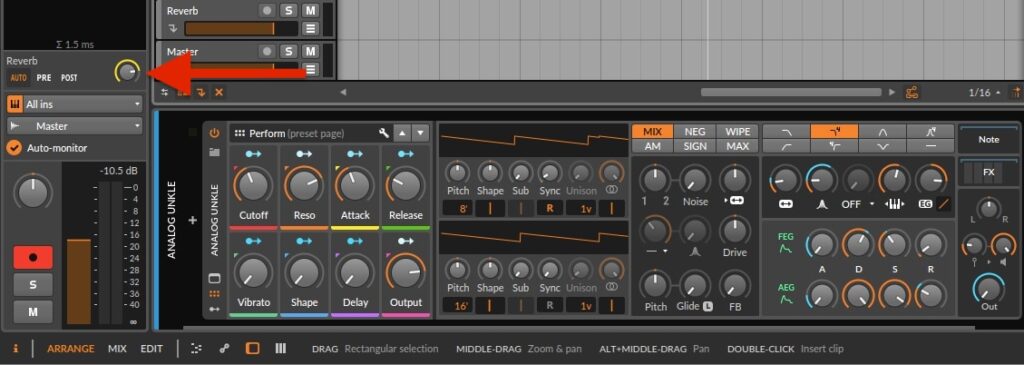
Task: Click the EG icon in filter section
Action: pyautogui.click(x=925, y=204)
